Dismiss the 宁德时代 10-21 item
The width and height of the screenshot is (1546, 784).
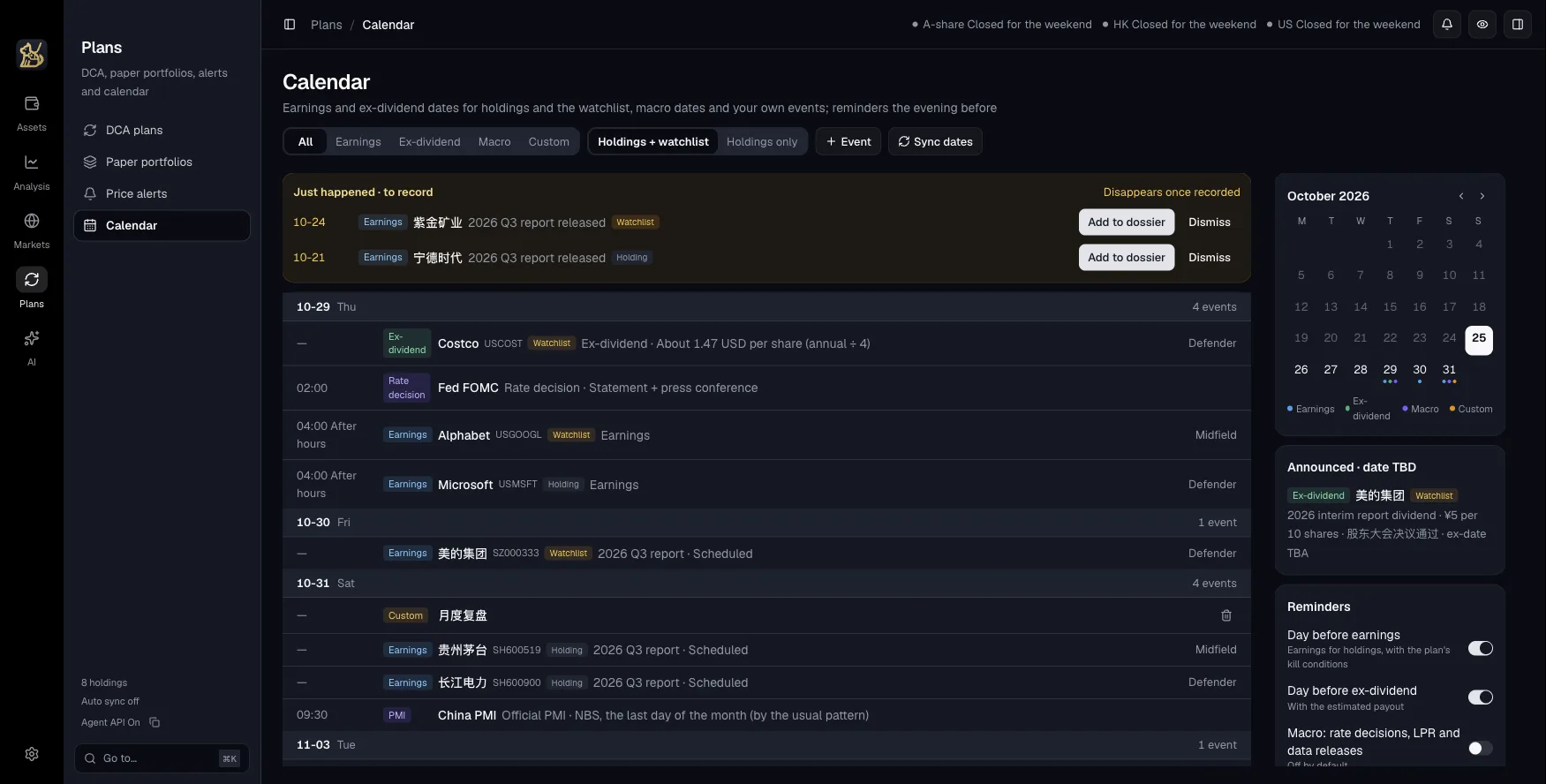point(1210,258)
